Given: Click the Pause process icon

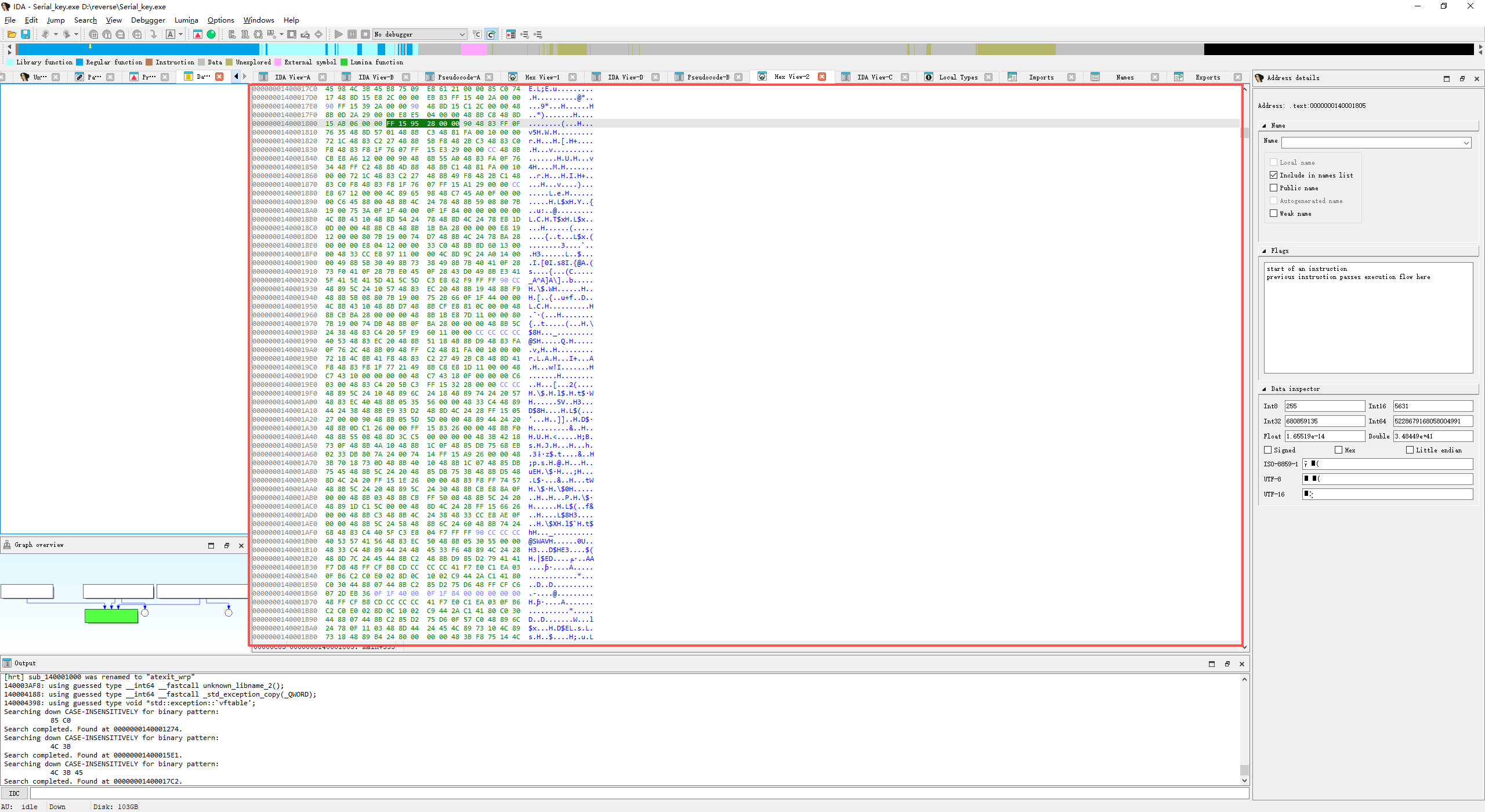Looking at the screenshot, I should (352, 34).
